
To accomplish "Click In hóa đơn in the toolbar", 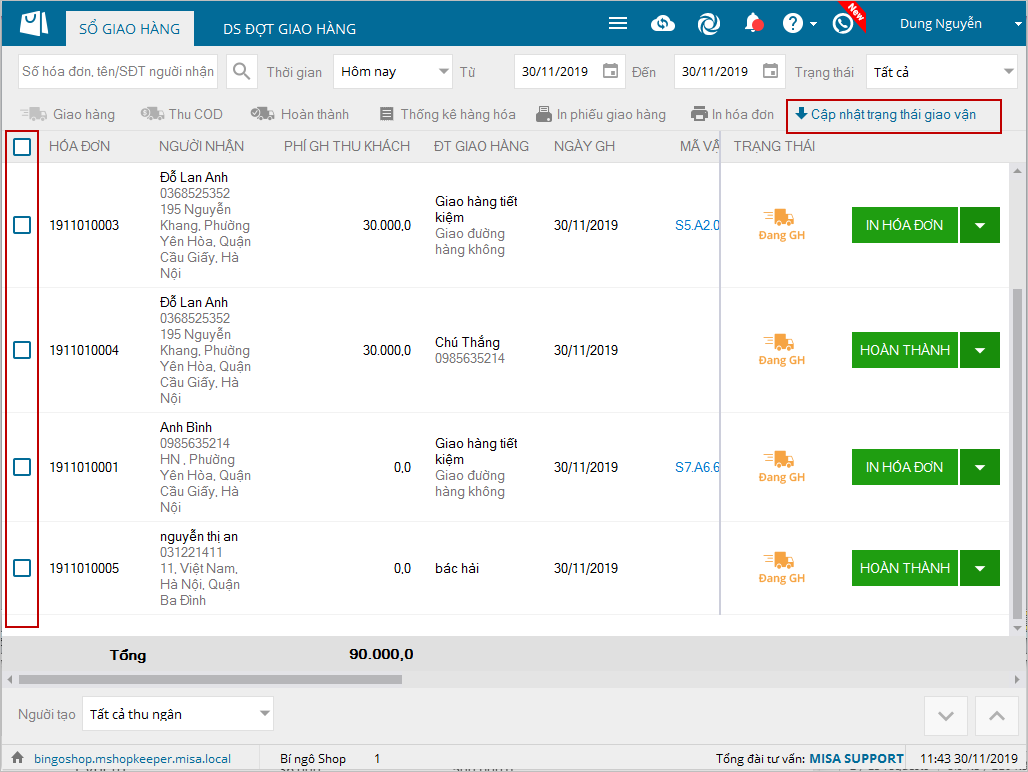I will click(732, 114).
